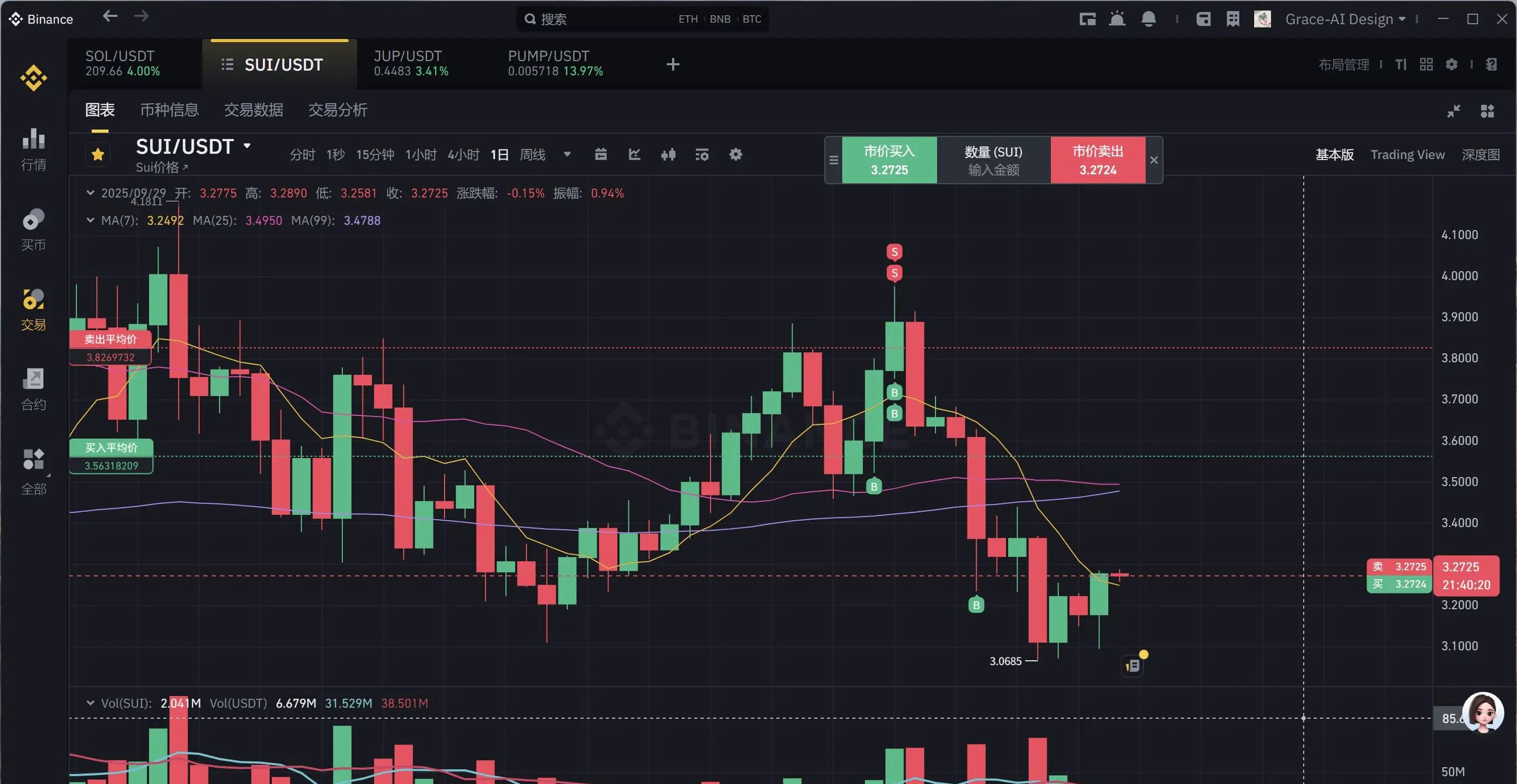This screenshot has width=1517, height=784.
Task: Go back with the left arrow
Action: pos(110,16)
